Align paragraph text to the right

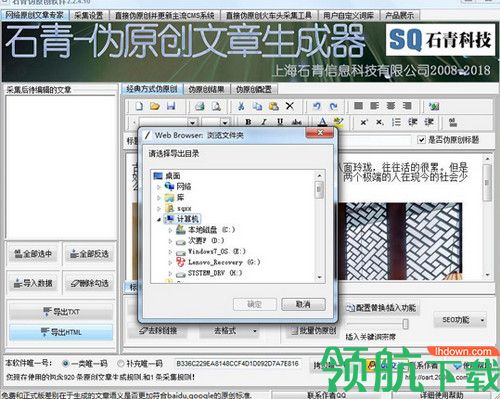407,106
